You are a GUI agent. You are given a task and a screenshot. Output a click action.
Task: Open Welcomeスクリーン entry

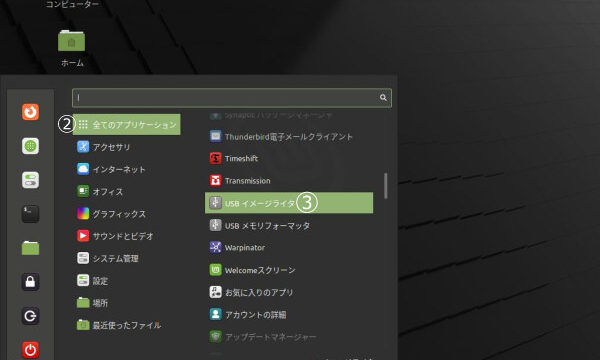[289, 270]
